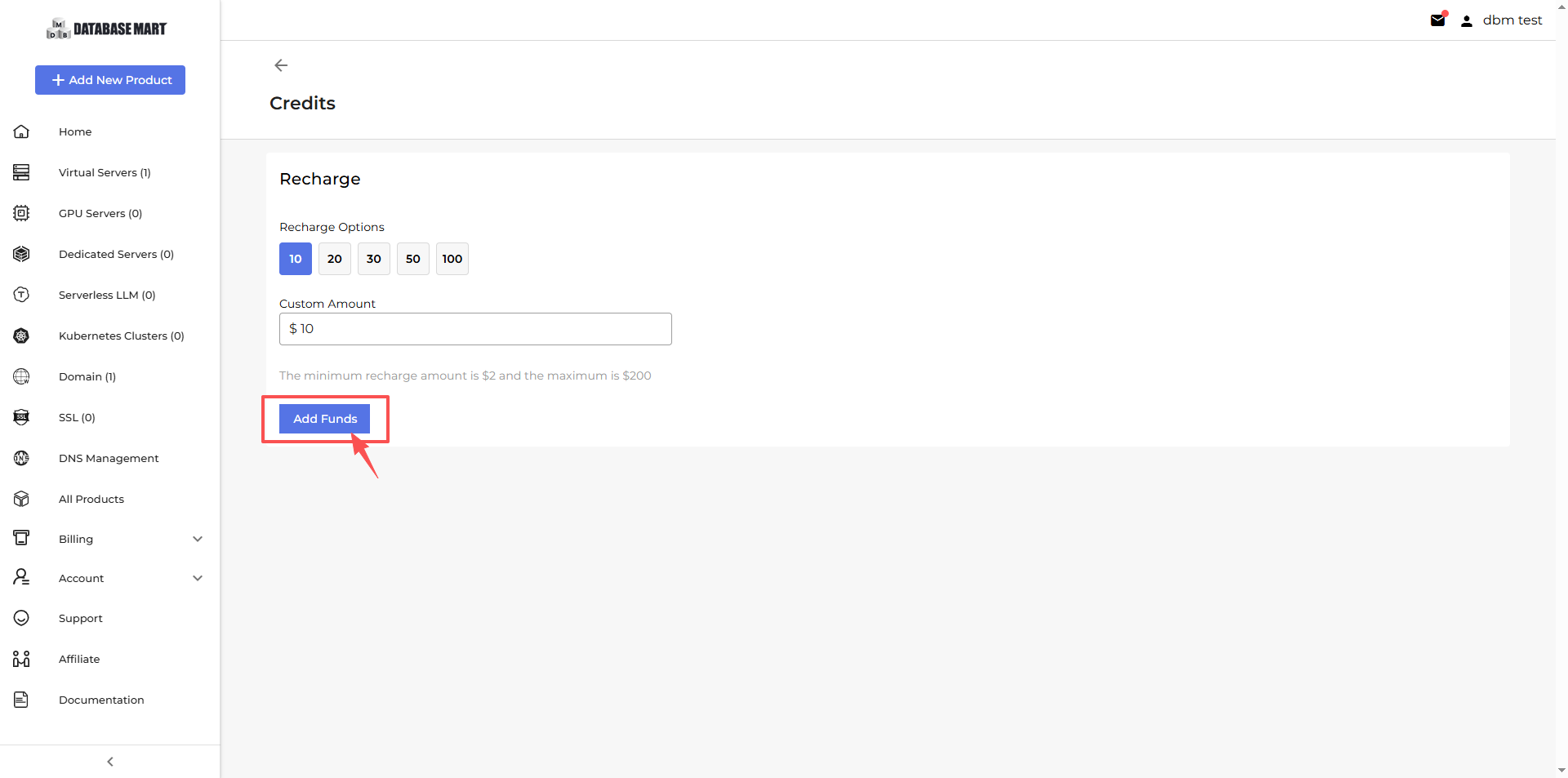The image size is (1568, 778).
Task: Select the 20 recharge option
Action: (335, 259)
